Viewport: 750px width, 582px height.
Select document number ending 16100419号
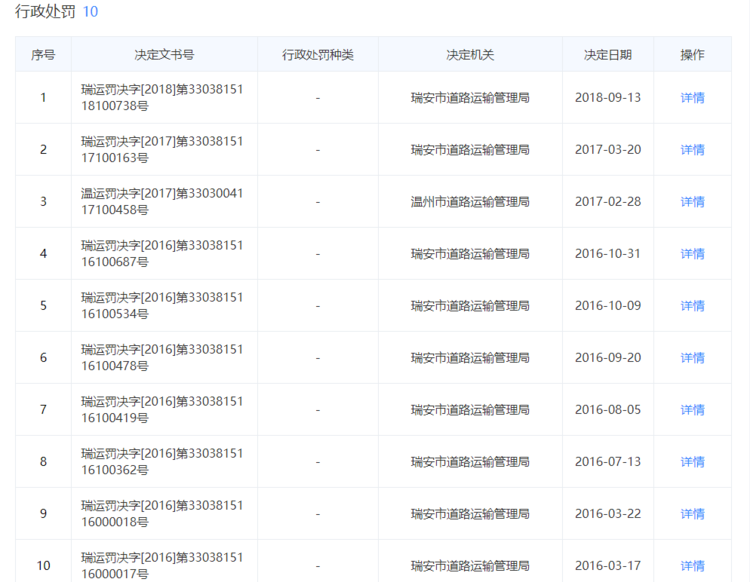point(162,410)
